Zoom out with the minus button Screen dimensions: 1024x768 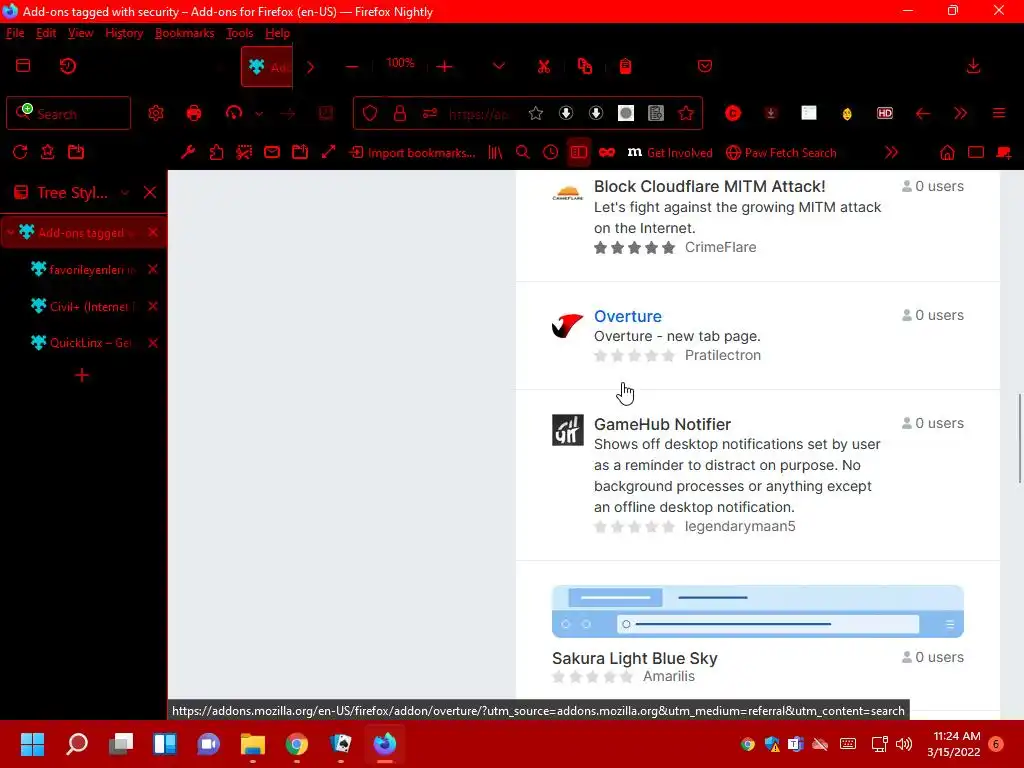click(x=351, y=67)
